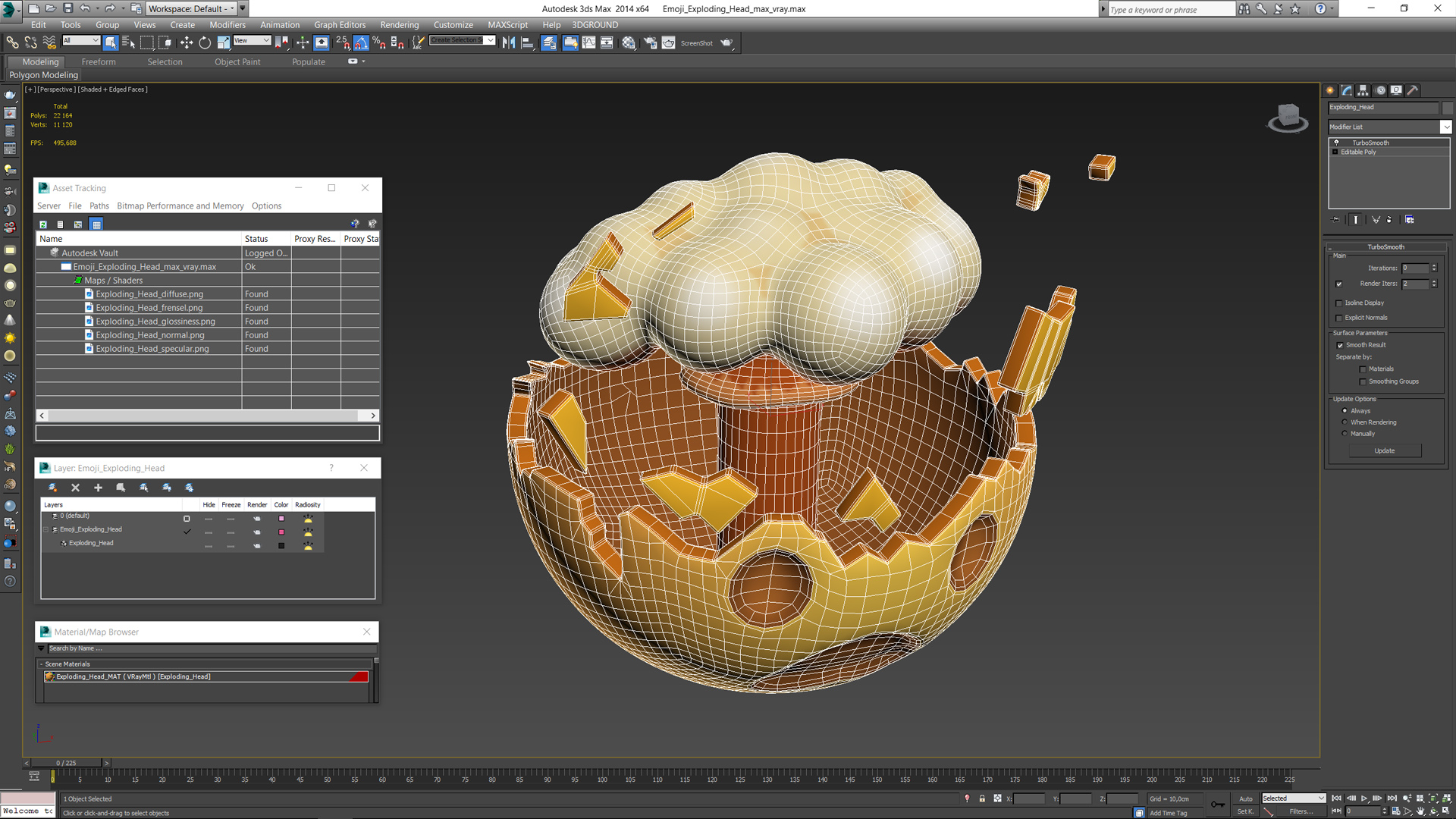Select the Move tool in main toolbar
This screenshot has height=819, width=1456.
187,43
